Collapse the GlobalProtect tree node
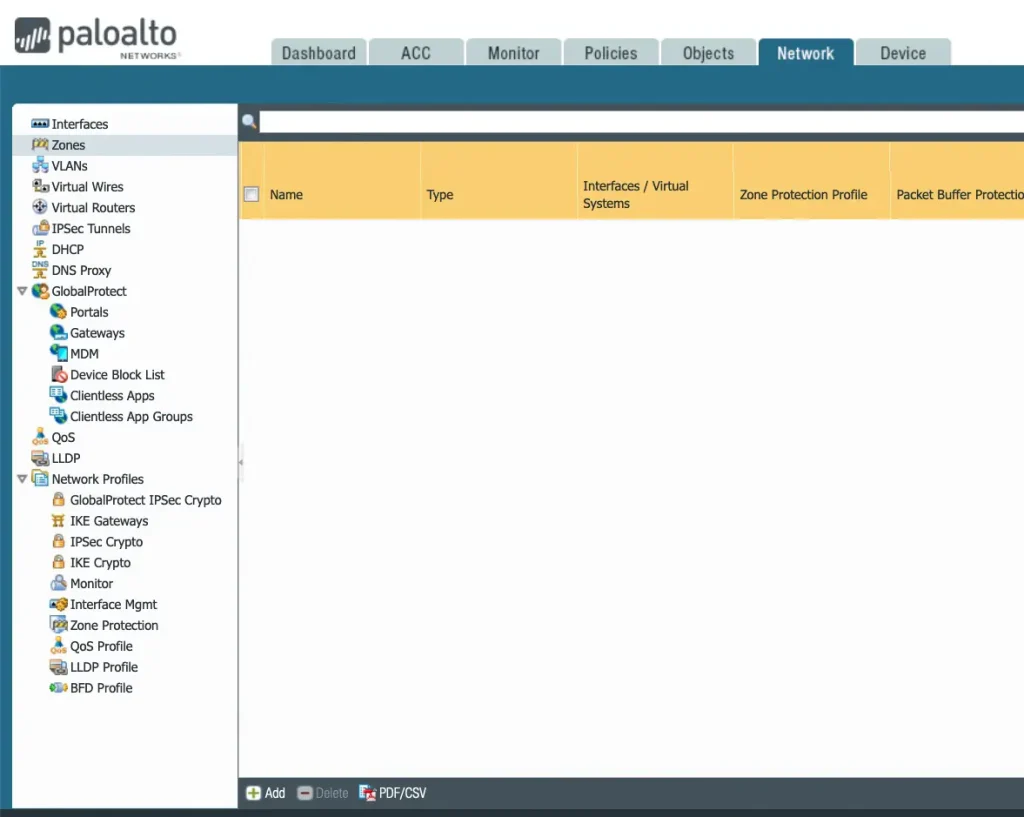The image size is (1024, 817). (22, 292)
